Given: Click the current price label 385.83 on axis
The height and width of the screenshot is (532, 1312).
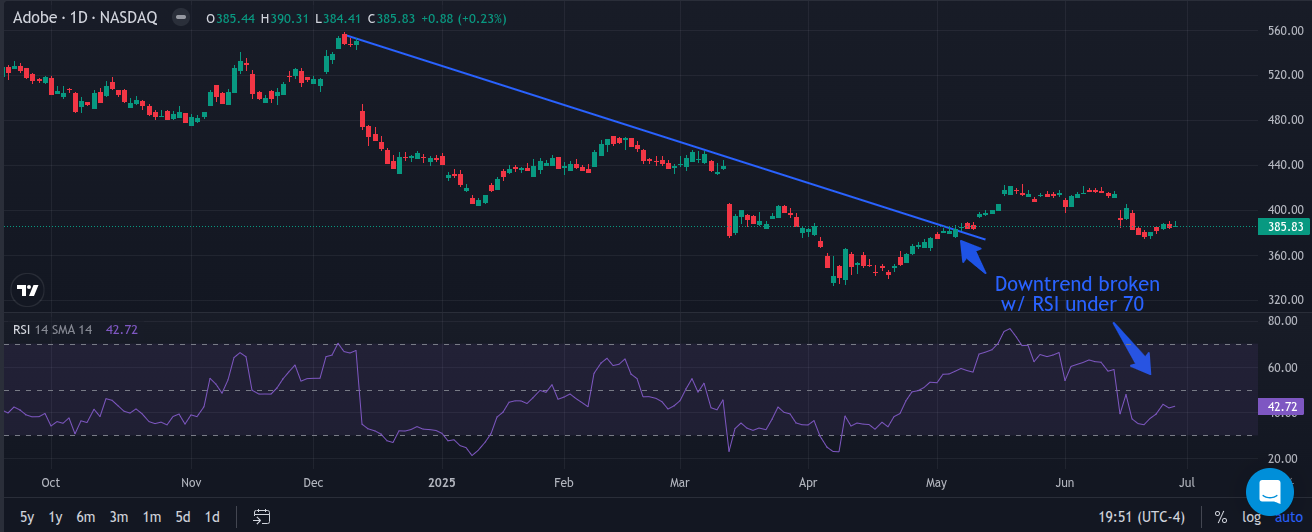Looking at the screenshot, I should pyautogui.click(x=1283, y=227).
